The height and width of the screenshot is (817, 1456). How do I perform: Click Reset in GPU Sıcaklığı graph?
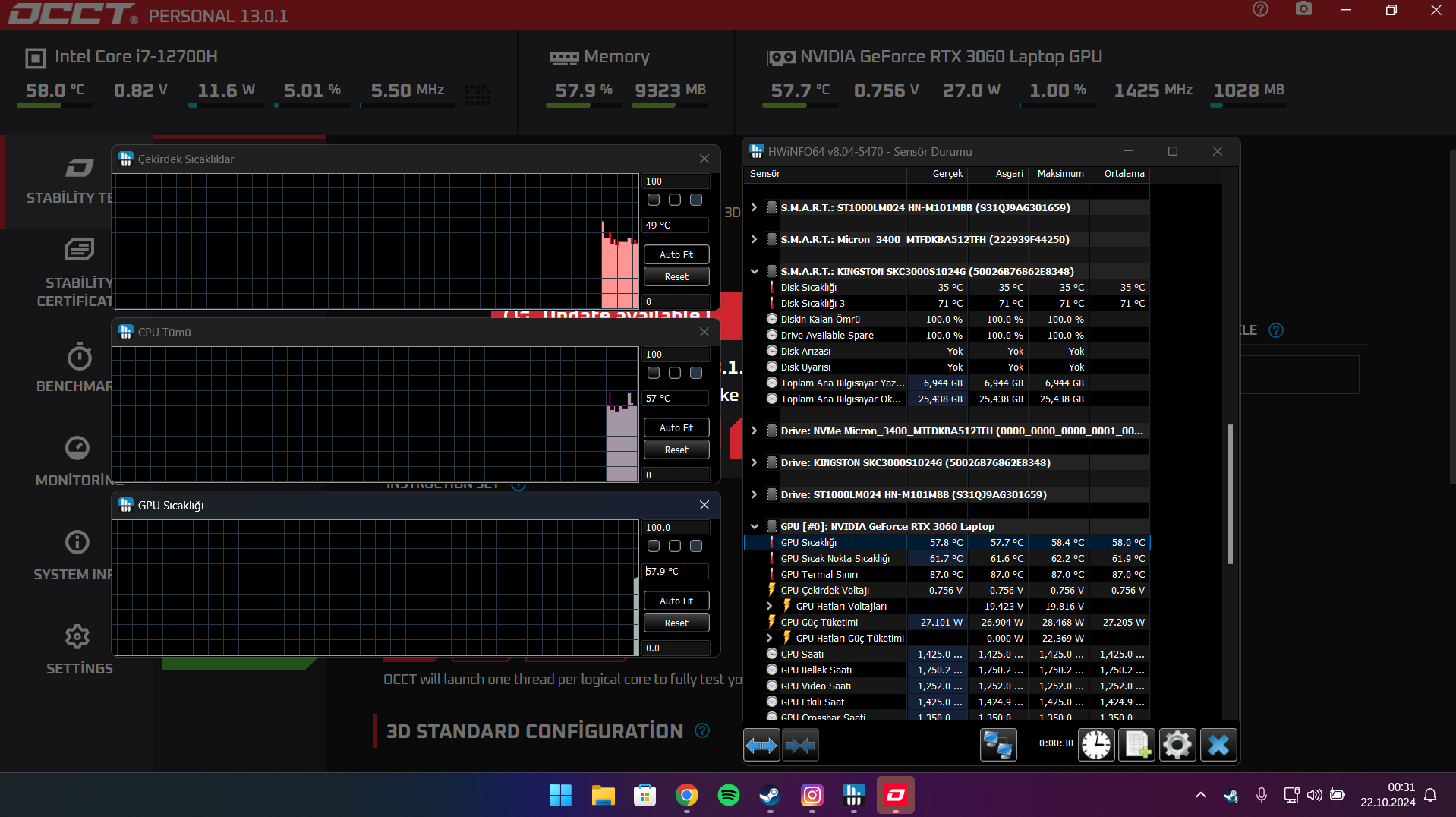click(676, 623)
